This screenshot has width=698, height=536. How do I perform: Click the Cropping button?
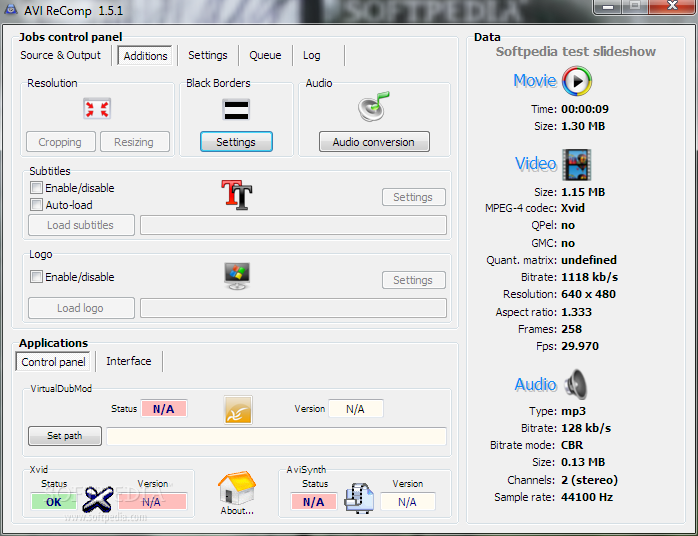[61, 142]
